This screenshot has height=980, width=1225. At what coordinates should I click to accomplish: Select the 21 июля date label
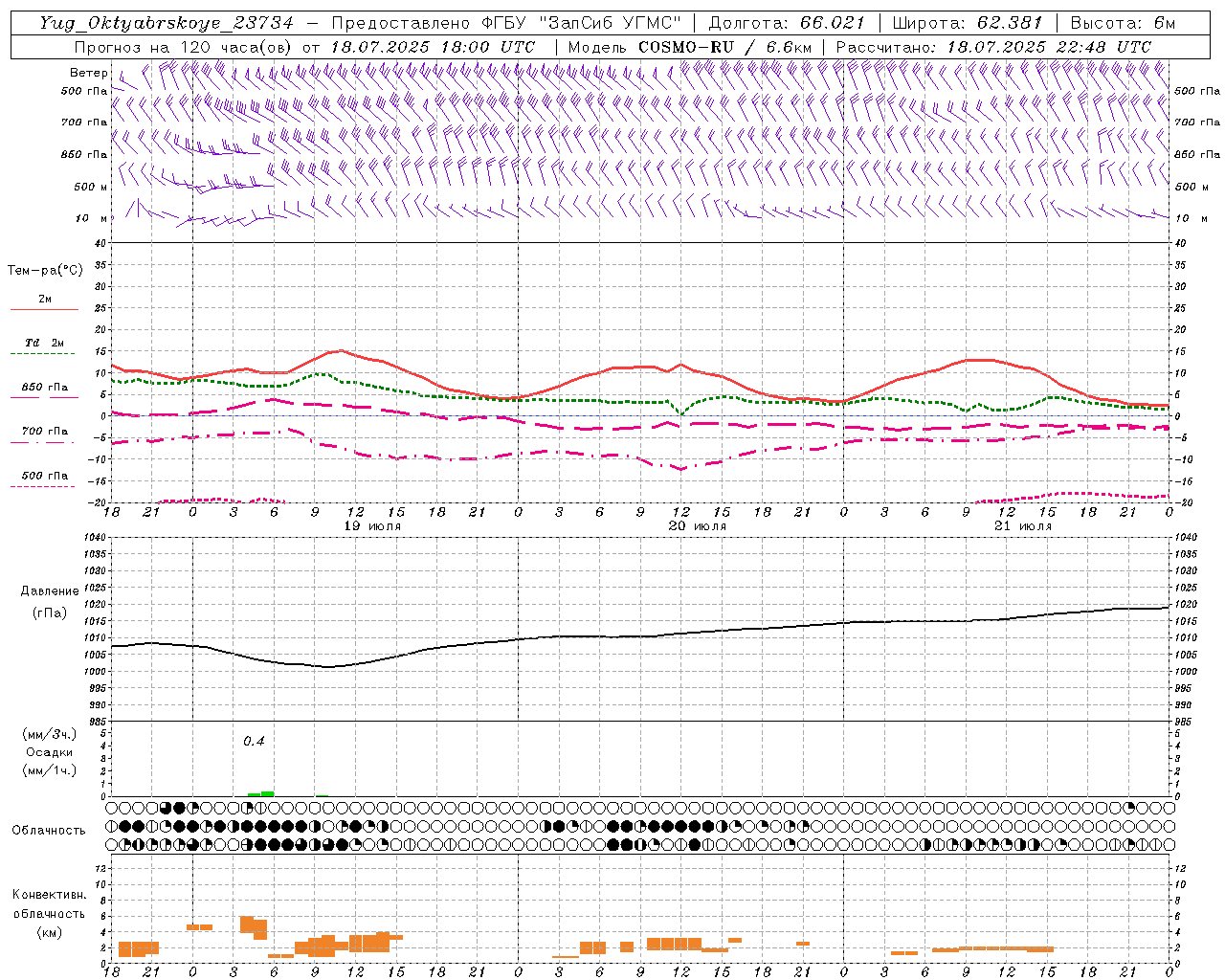pos(1023,526)
